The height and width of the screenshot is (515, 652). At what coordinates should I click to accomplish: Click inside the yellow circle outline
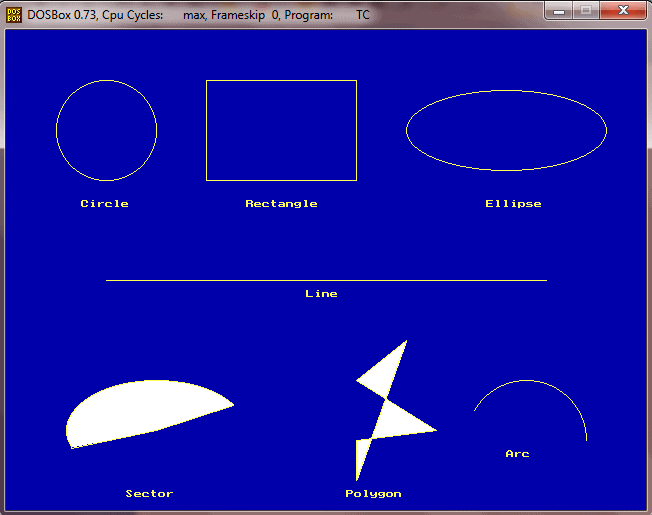(x=106, y=130)
